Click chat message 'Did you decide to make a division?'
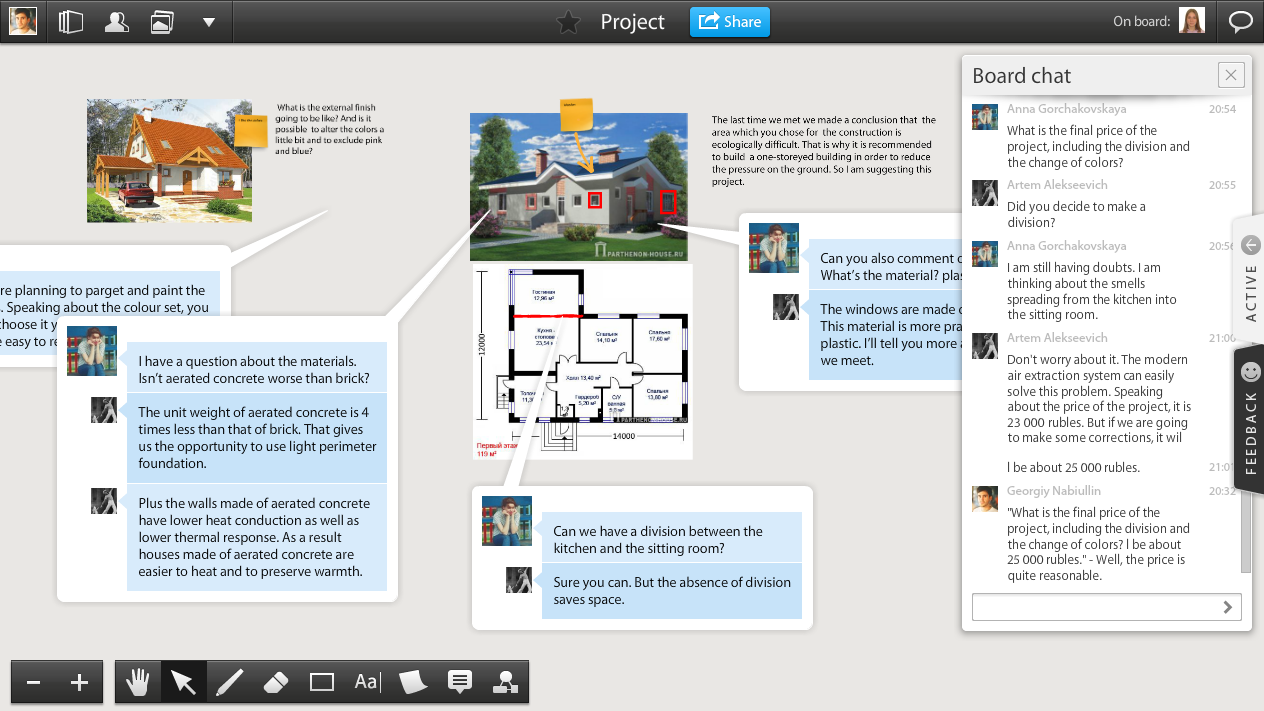Viewport: 1264px width, 711px height. tap(1076, 214)
